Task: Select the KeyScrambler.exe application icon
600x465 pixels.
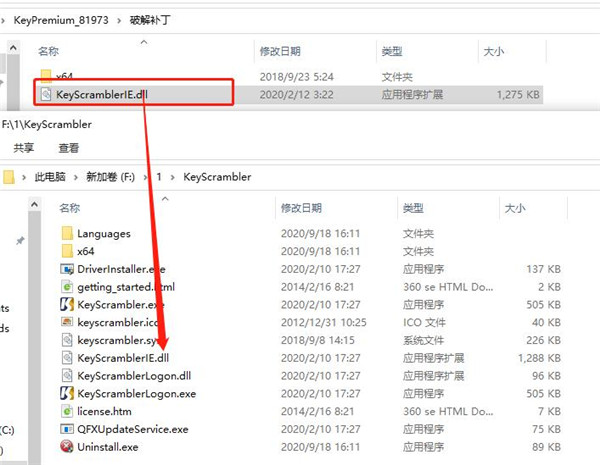Action: point(67,305)
